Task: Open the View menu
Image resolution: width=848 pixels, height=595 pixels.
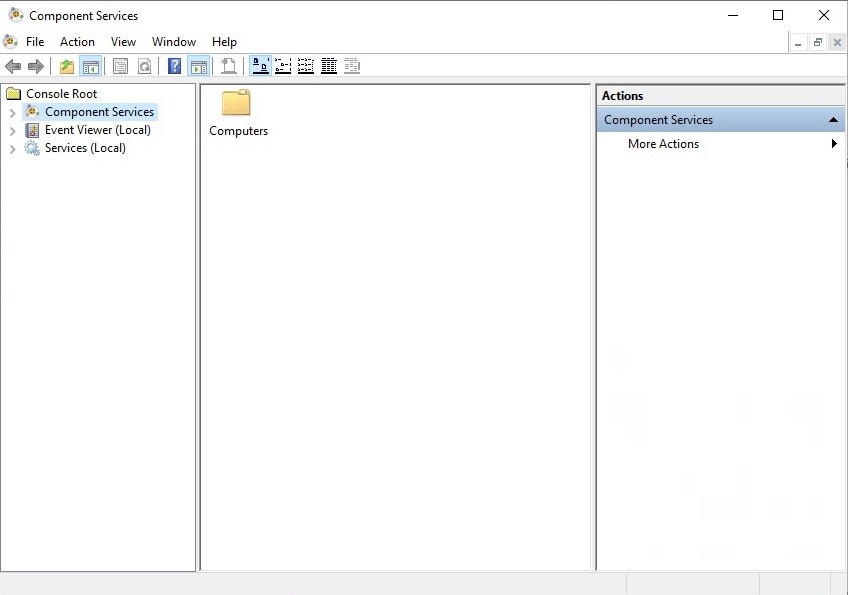Action: 123,42
